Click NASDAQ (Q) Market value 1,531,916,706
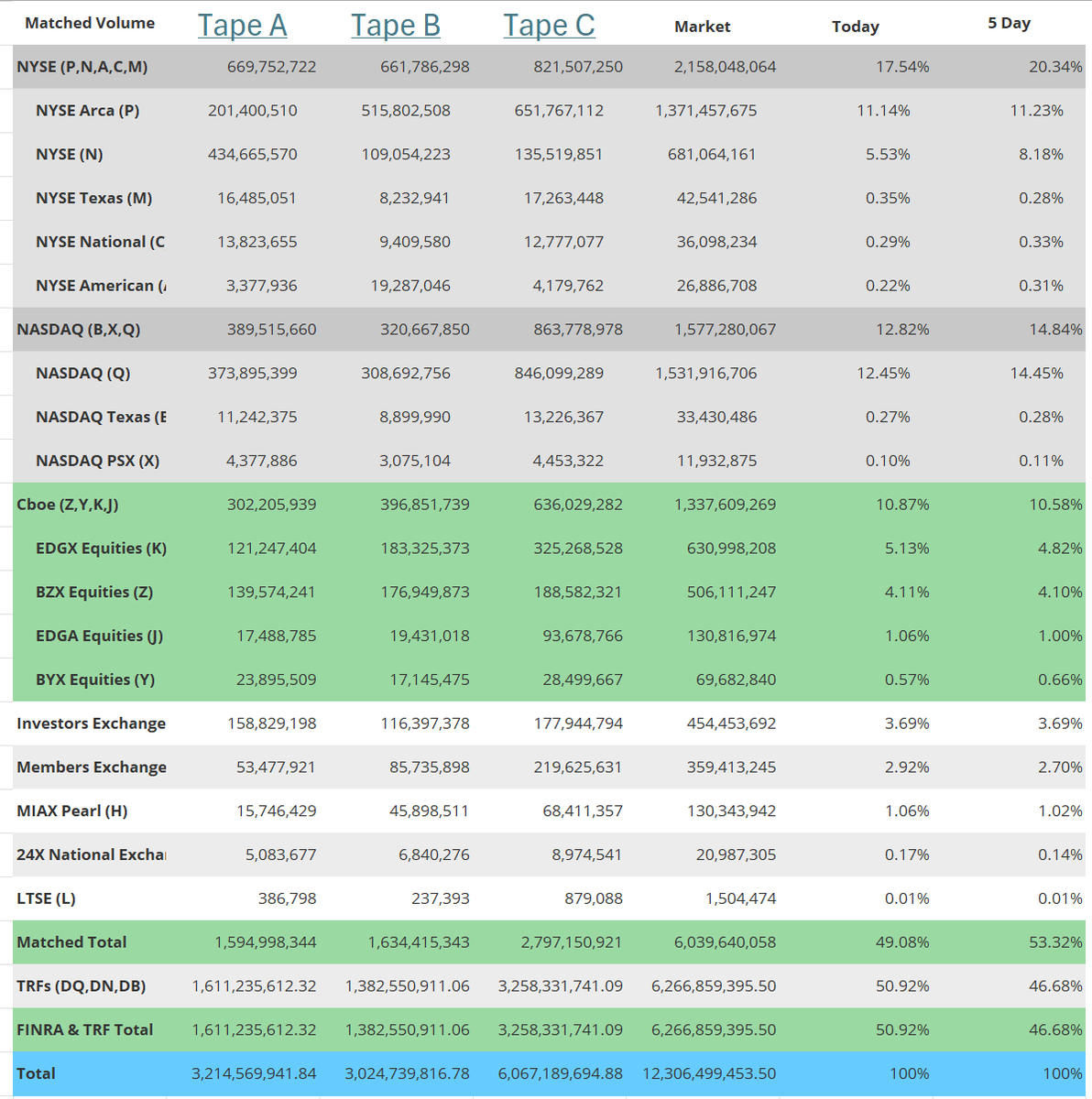This screenshot has height=1099, width=1092. tap(706, 374)
